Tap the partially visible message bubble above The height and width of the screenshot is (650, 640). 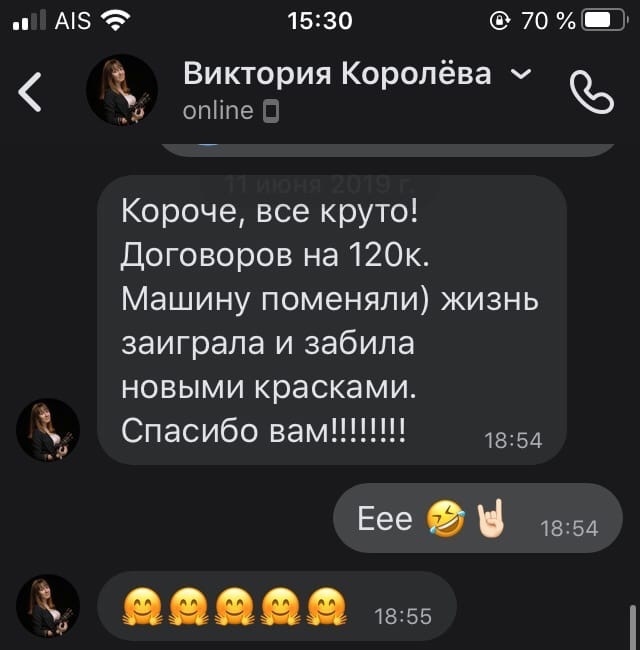(x=388, y=150)
